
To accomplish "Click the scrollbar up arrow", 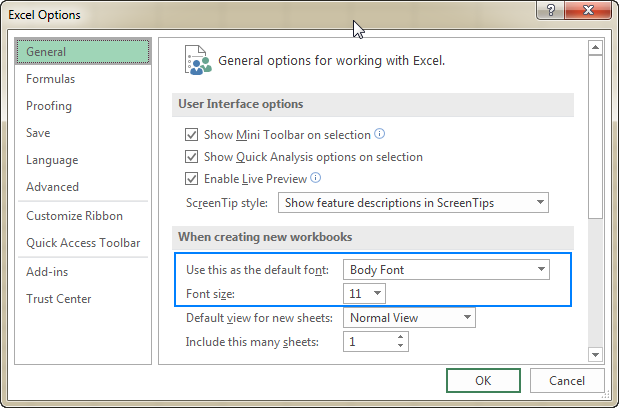I will [x=595, y=48].
